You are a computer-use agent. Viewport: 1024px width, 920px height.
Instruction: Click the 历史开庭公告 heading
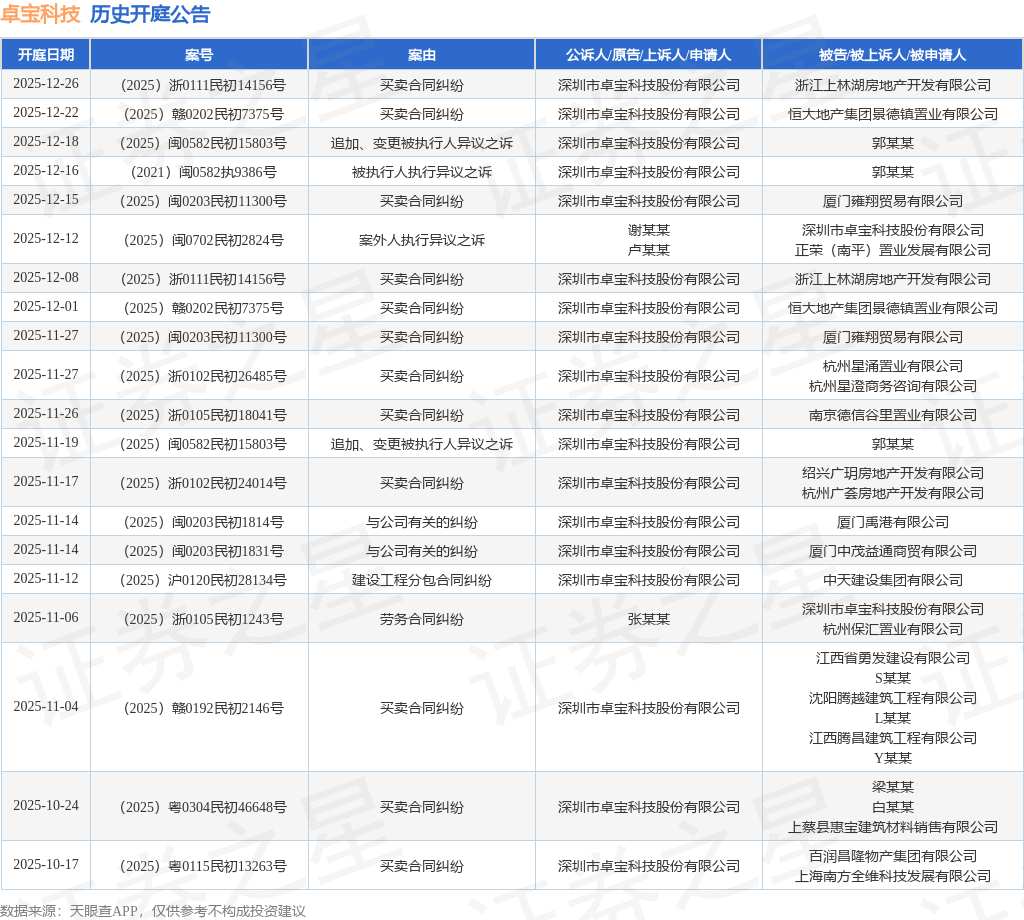pyautogui.click(x=150, y=14)
